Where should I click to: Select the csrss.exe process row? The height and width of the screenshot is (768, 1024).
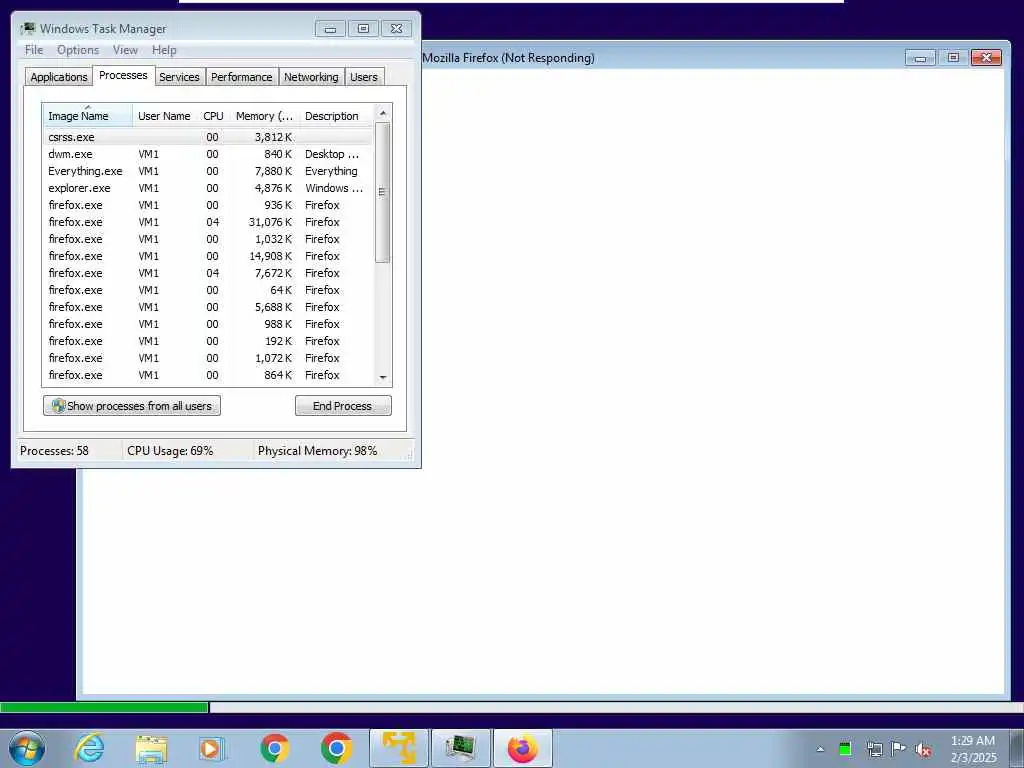208,137
